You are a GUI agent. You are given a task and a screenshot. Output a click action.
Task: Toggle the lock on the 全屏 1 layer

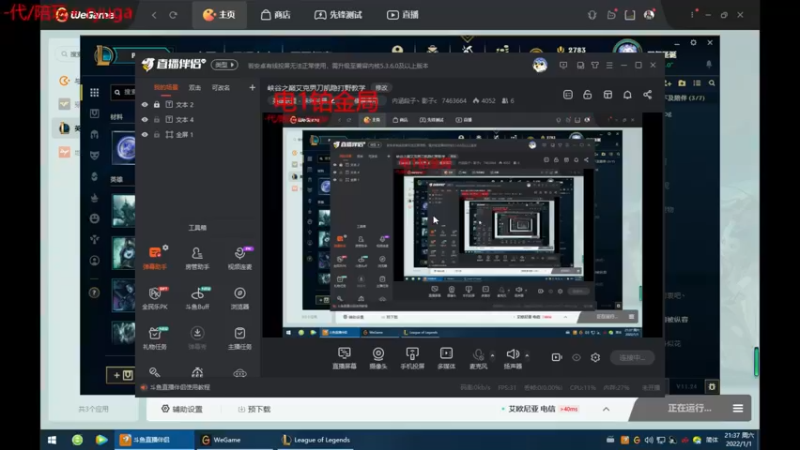click(x=157, y=135)
